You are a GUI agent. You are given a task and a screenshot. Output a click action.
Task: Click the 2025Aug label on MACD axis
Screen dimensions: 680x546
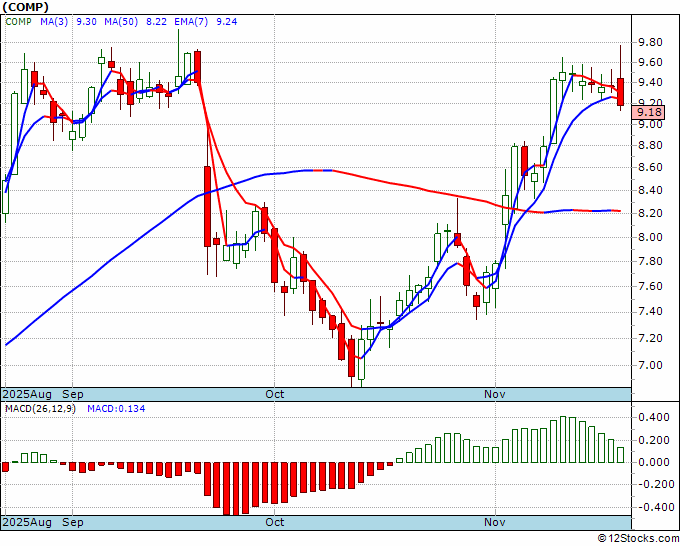(x=27, y=522)
